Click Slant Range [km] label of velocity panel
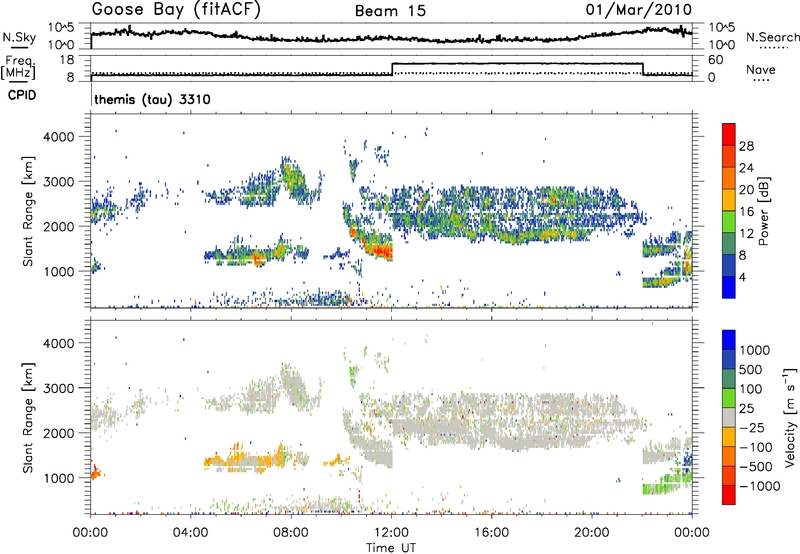Screen dimensions: 800x554 click(x=28, y=417)
